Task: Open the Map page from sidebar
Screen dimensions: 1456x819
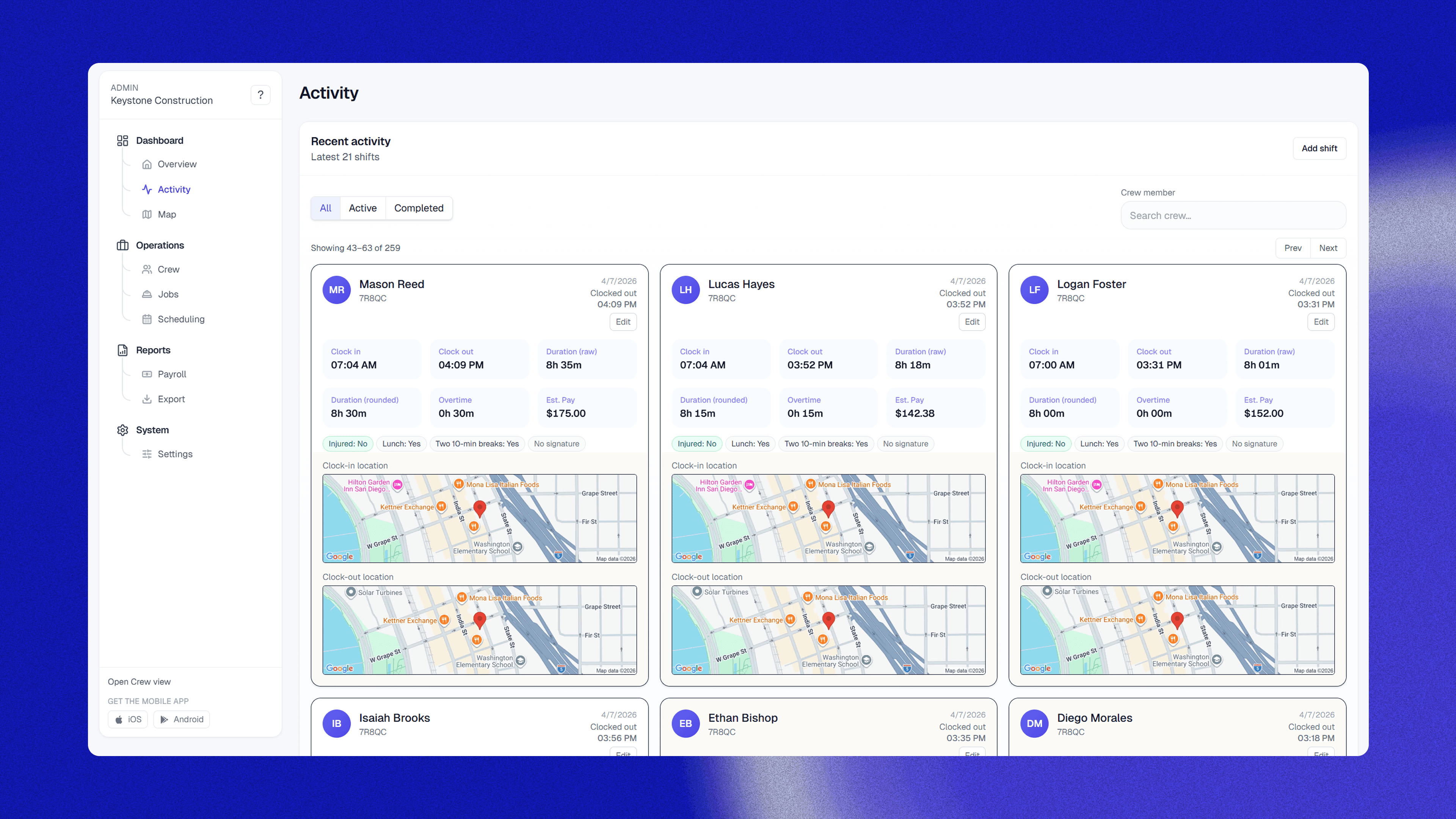Action: pyautogui.click(x=167, y=214)
